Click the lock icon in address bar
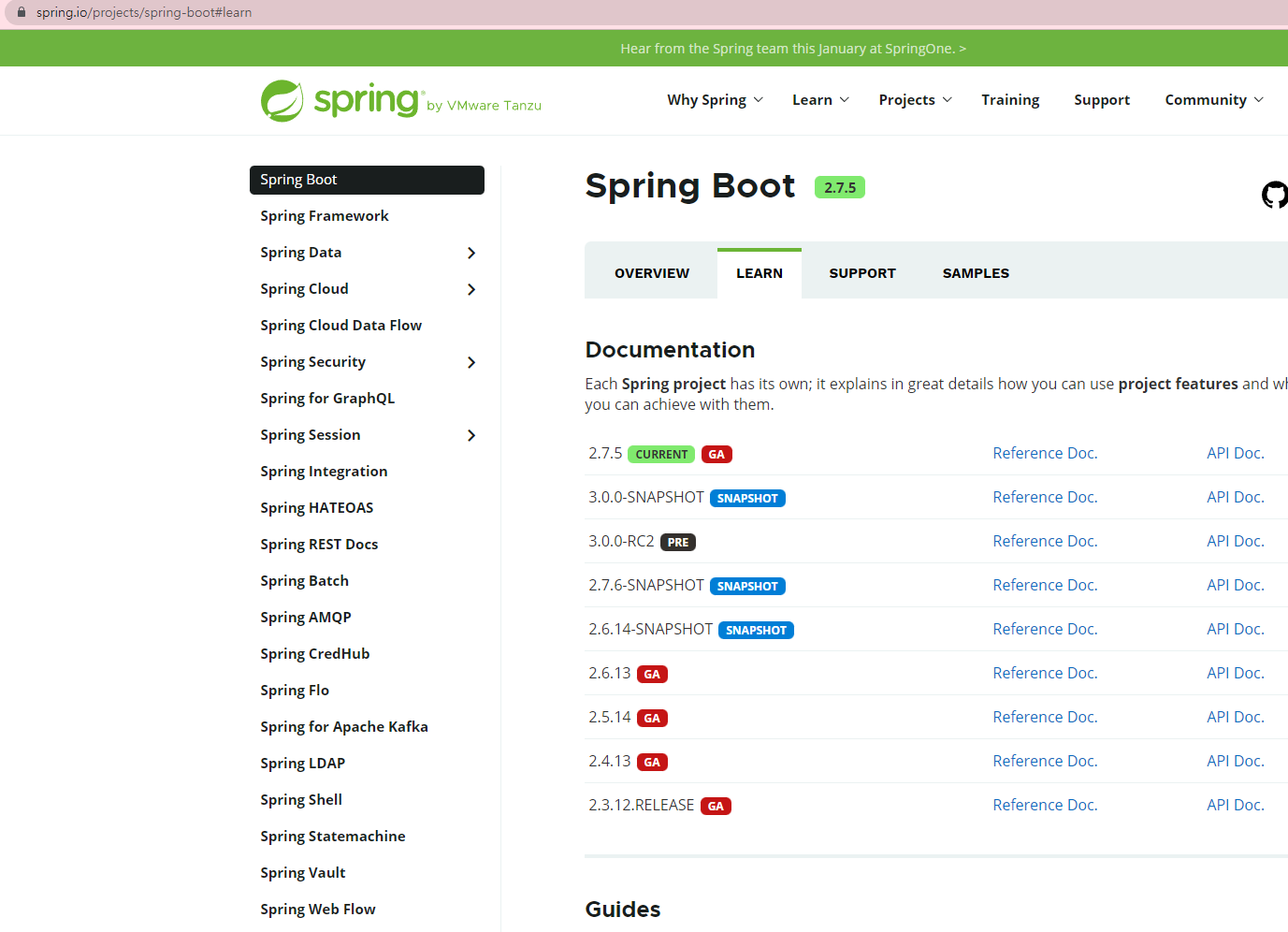This screenshot has height=932, width=1288. coord(22,12)
